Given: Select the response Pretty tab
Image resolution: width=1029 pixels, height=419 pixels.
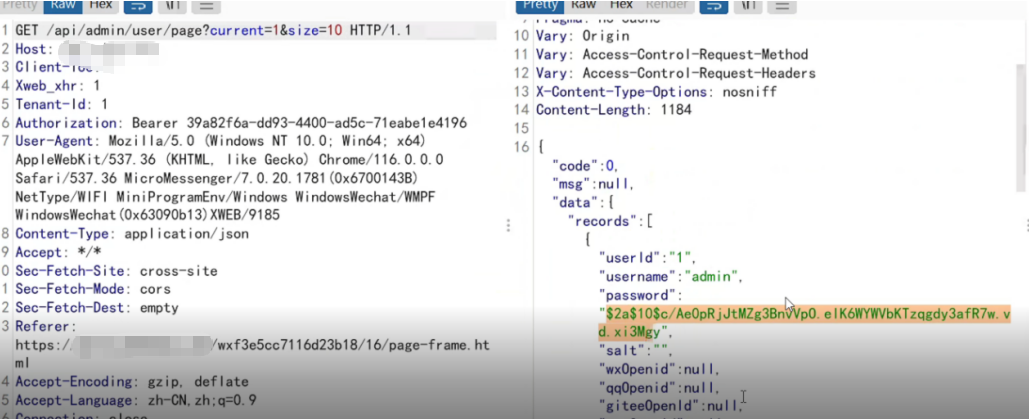Looking at the screenshot, I should coord(541,6).
